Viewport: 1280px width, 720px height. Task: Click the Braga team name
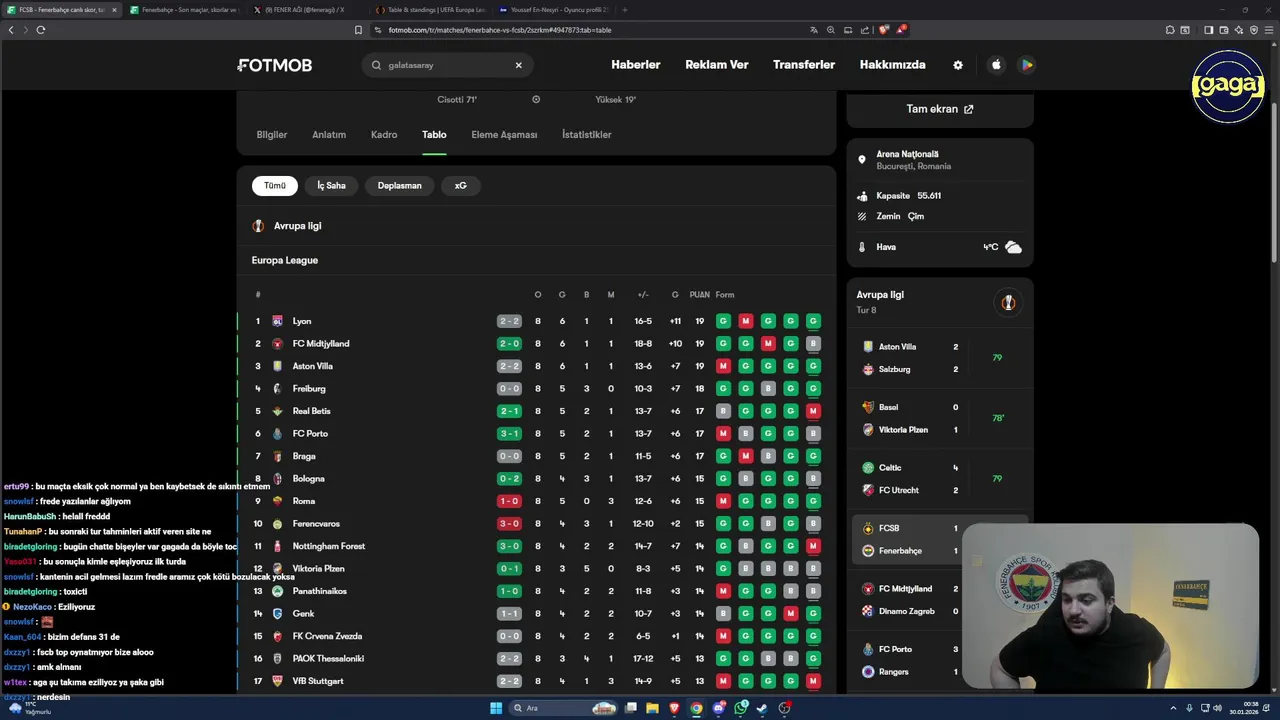[304, 456]
